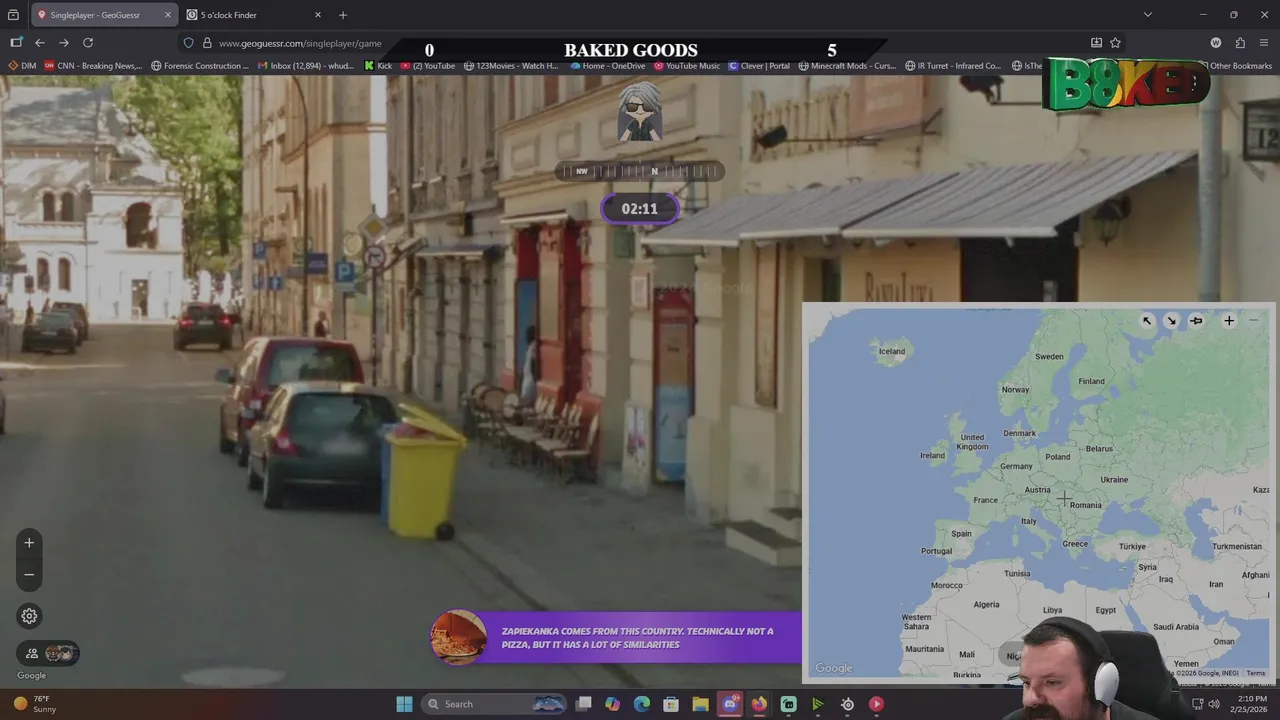List all tabs dropdown arrow

pos(1147,15)
